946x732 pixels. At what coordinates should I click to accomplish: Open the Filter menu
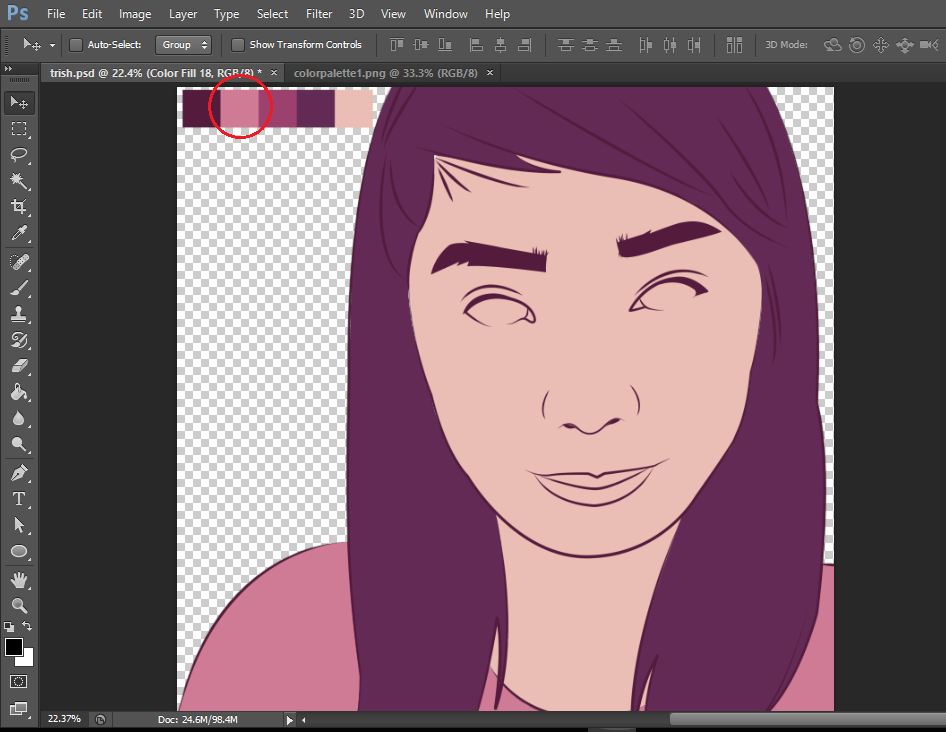point(319,14)
